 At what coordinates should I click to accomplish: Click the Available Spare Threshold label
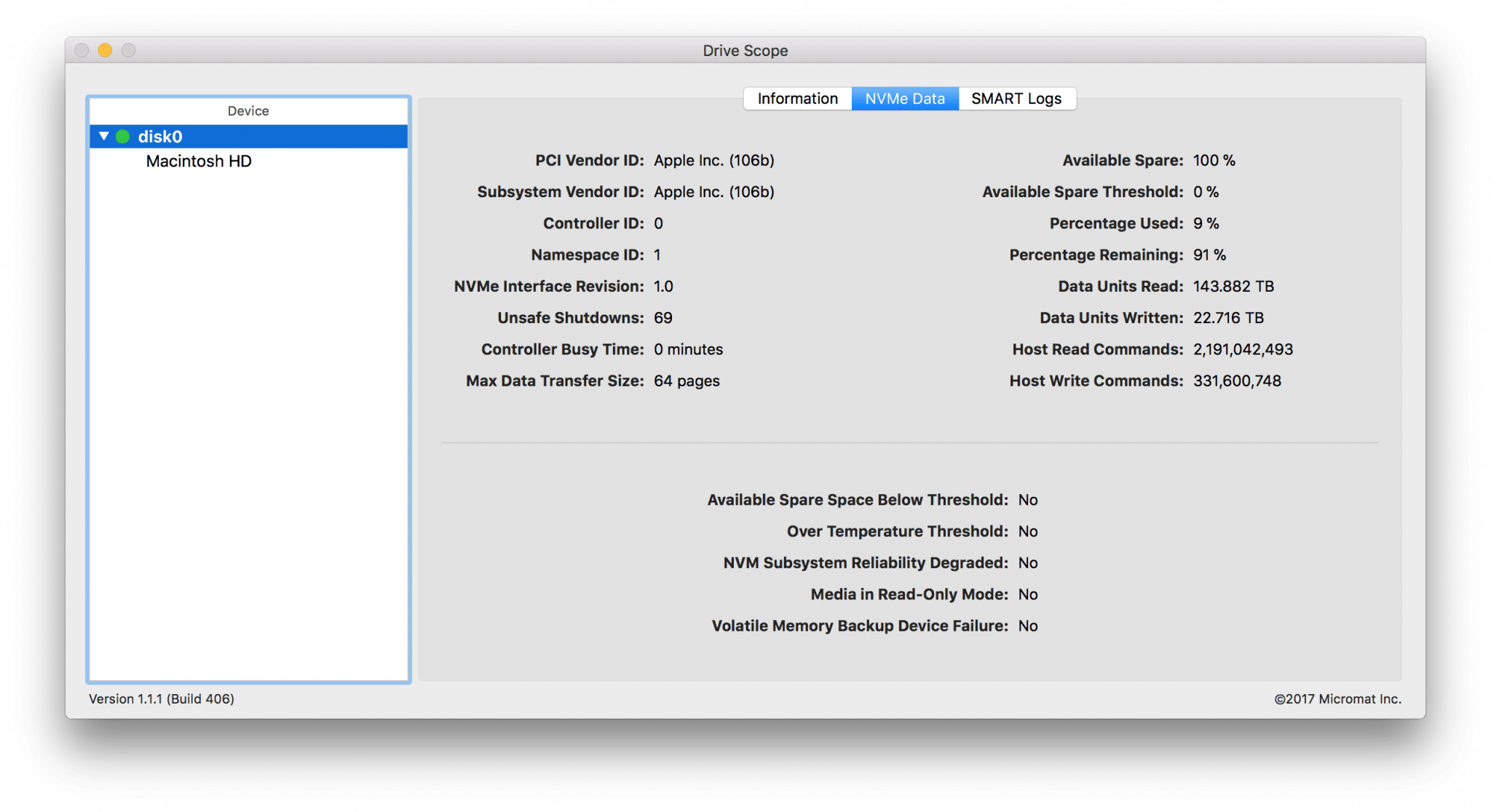pos(1083,191)
